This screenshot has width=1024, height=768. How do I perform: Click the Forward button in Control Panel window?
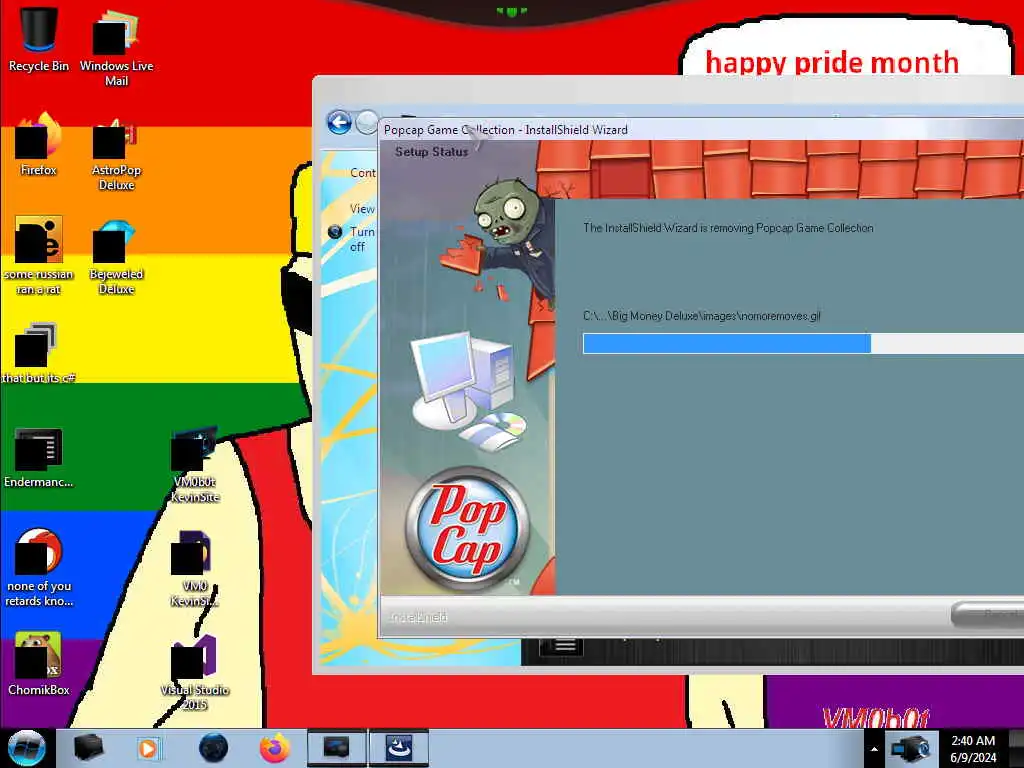pyautogui.click(x=368, y=123)
